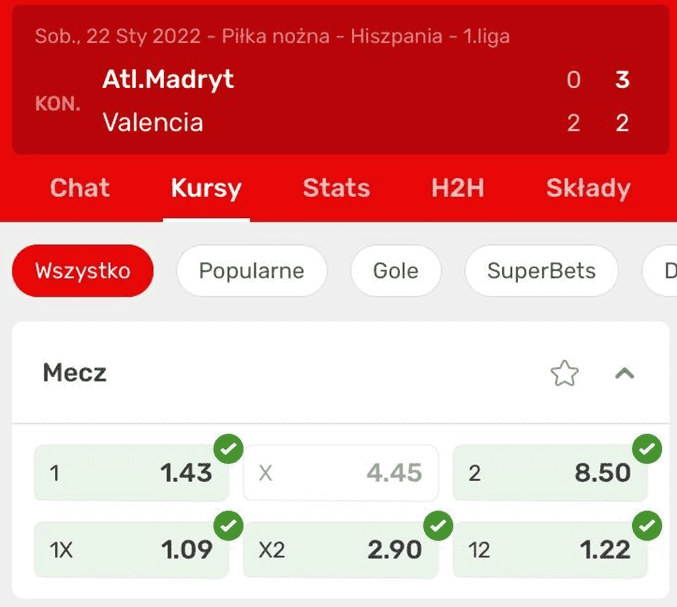Image resolution: width=677 pixels, height=607 pixels.
Task: Select home win 1 odds 1.43
Action: [x=131, y=473]
